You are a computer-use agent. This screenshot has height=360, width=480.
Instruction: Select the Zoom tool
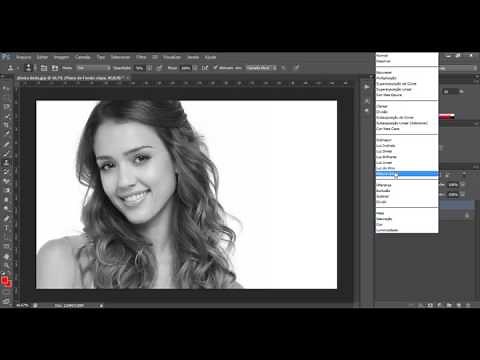[x=6, y=266]
